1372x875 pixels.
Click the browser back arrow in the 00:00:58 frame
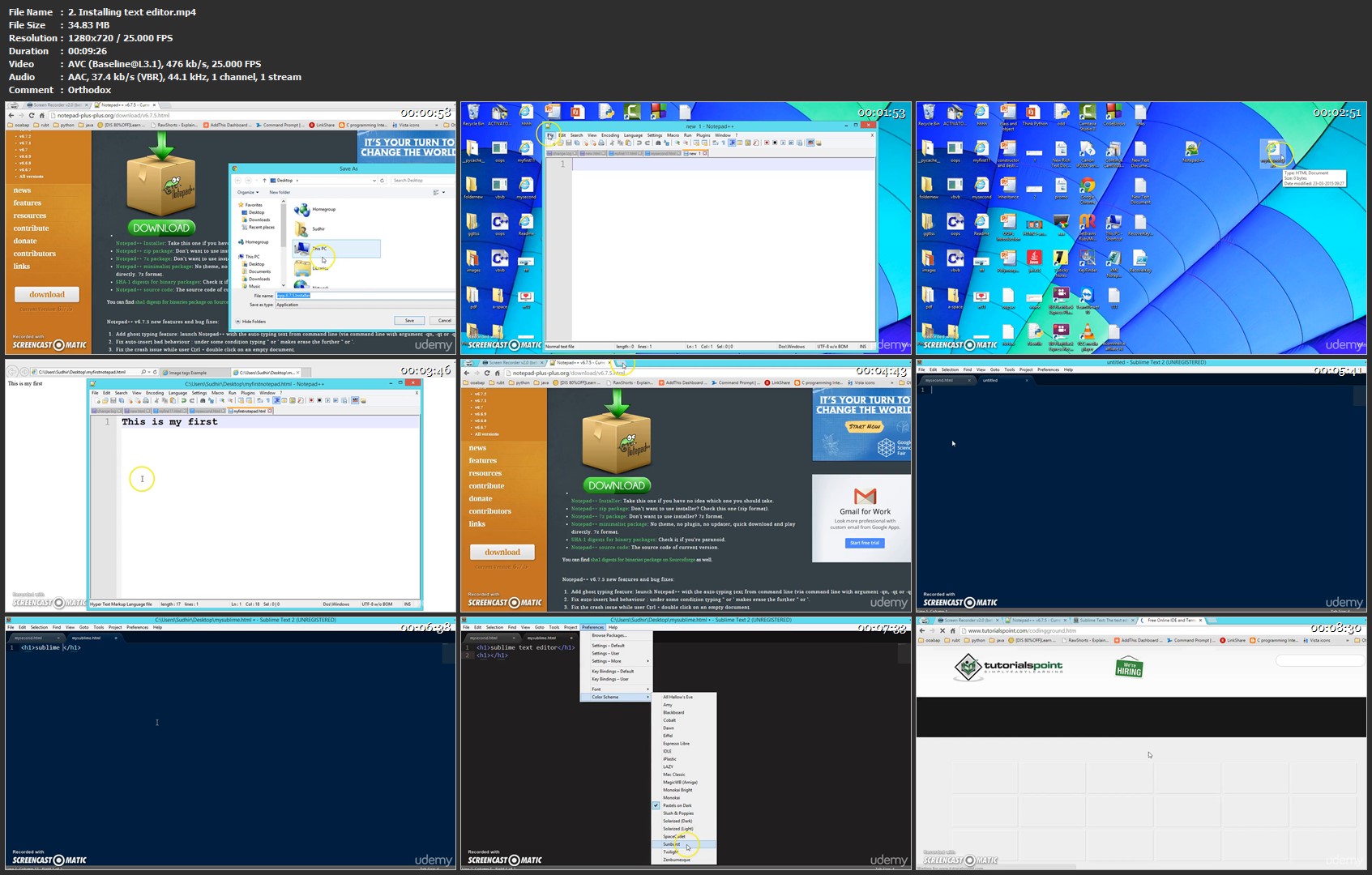[11, 115]
